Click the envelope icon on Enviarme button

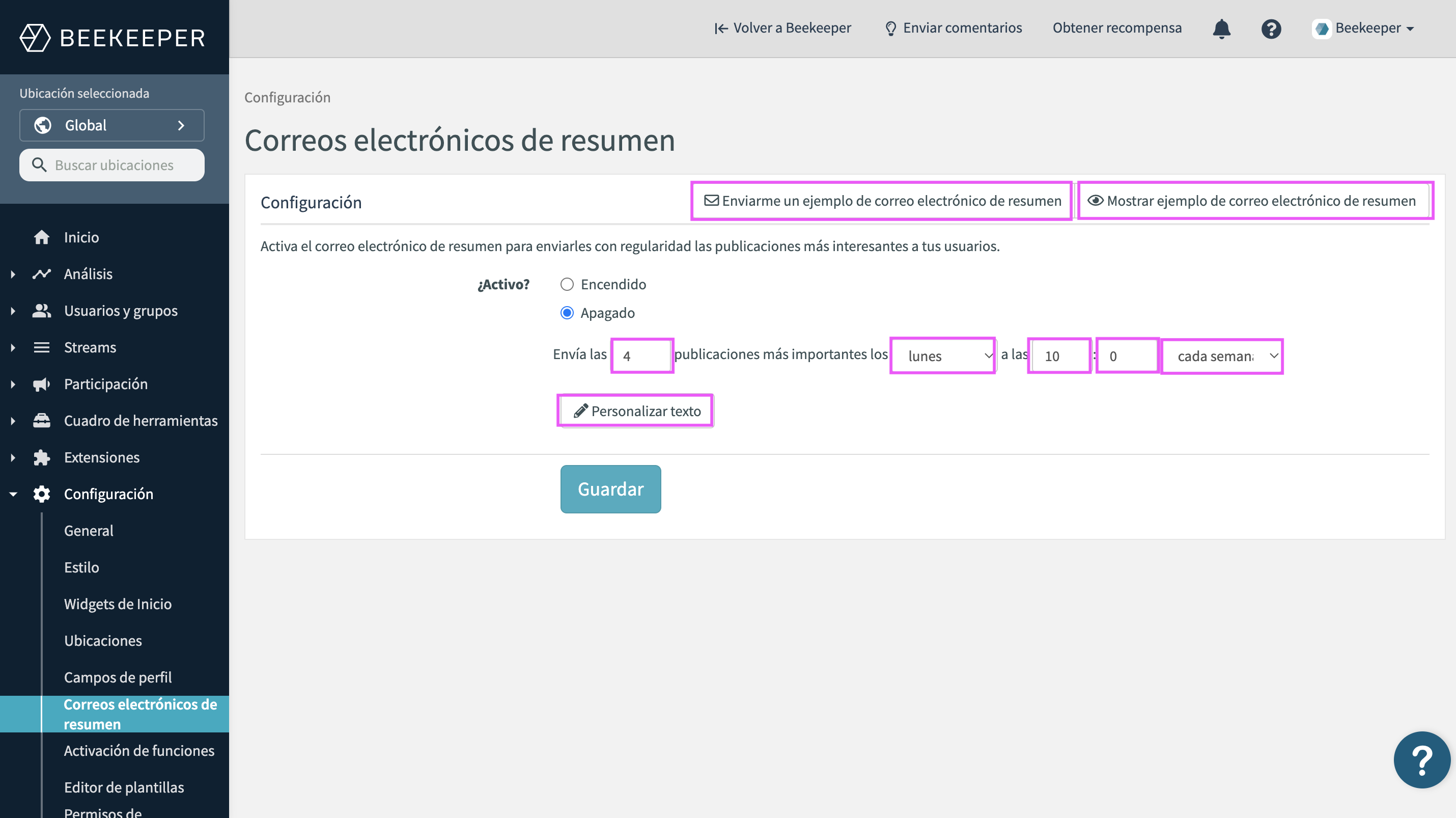(712, 200)
